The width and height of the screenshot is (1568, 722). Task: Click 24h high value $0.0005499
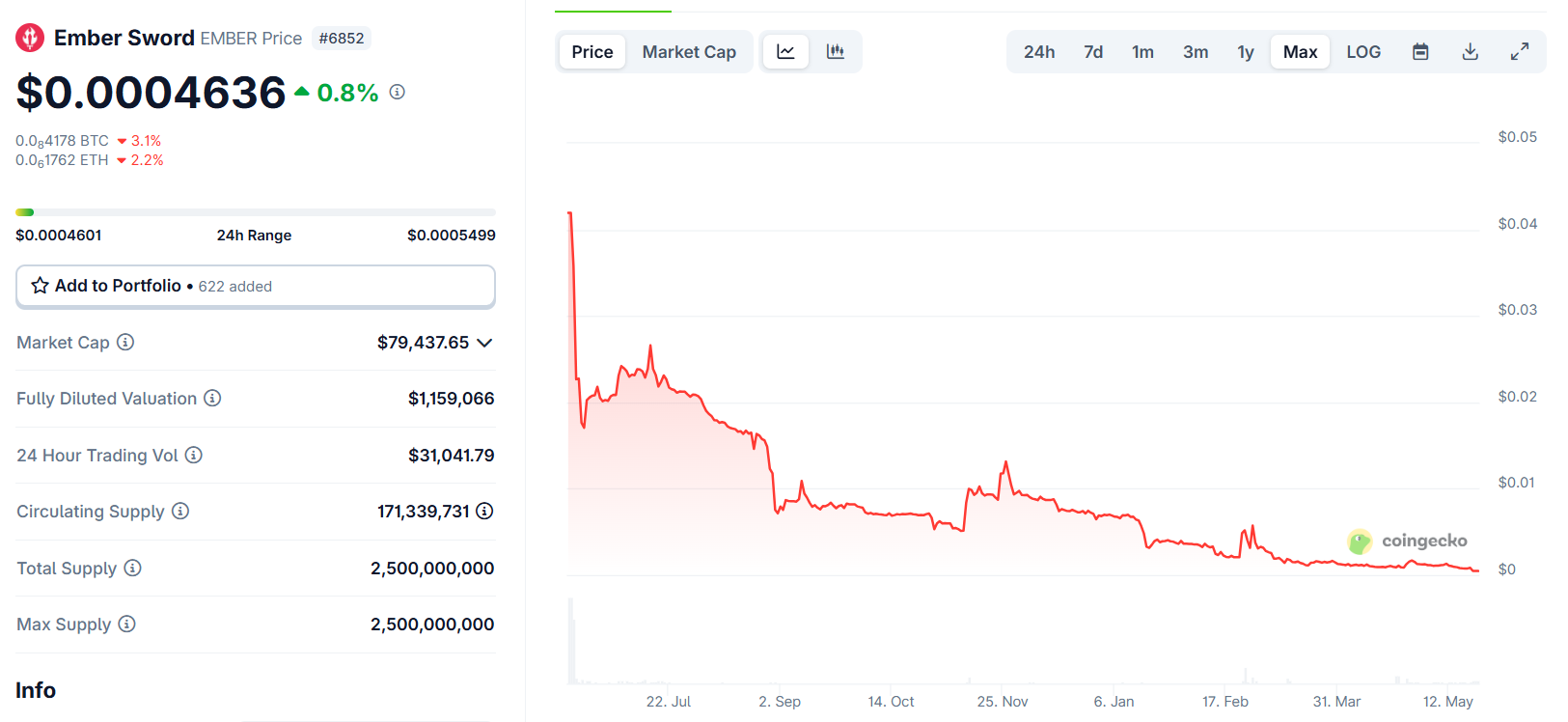coord(452,236)
